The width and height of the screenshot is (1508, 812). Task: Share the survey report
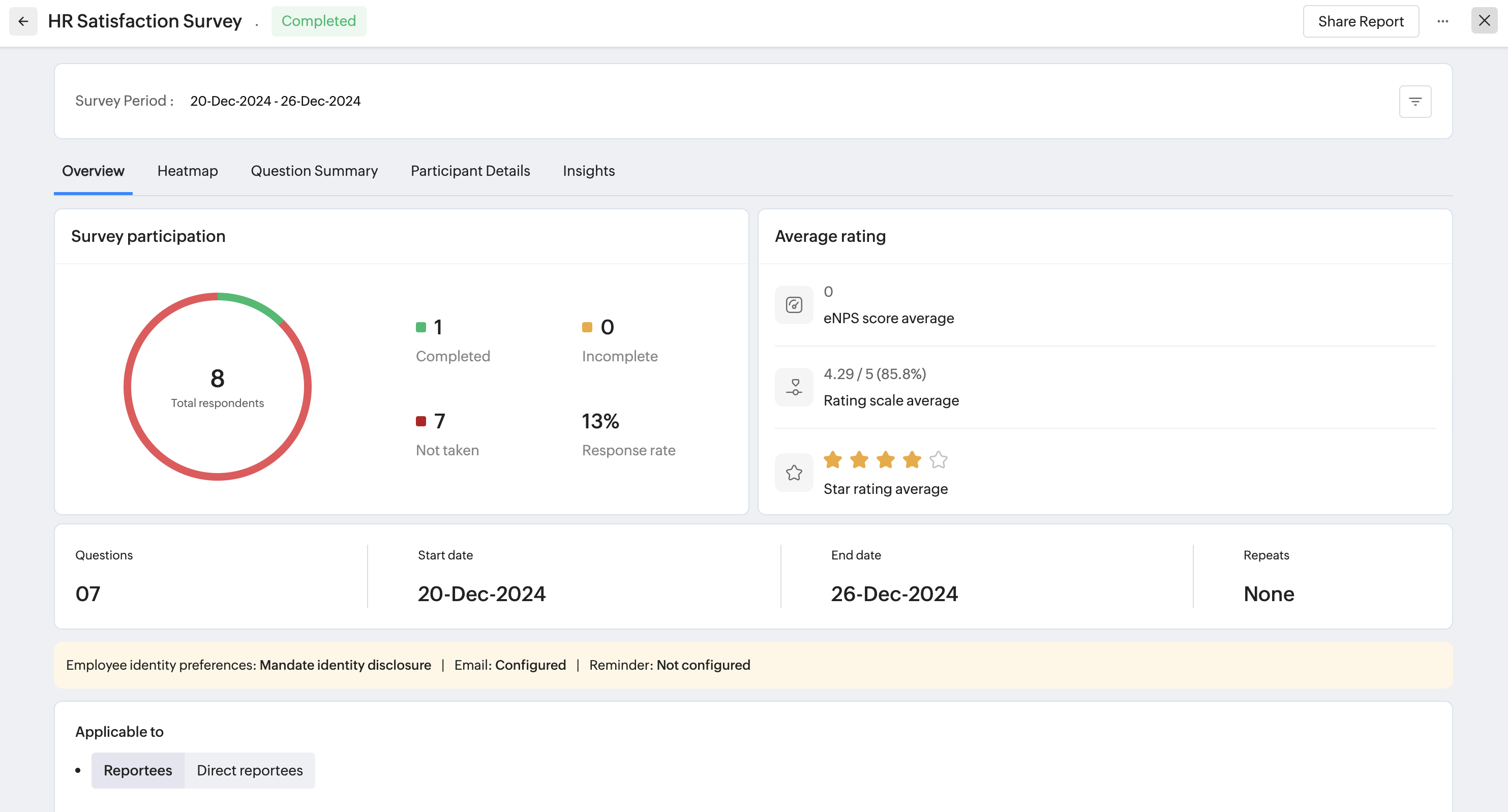coord(1361,22)
